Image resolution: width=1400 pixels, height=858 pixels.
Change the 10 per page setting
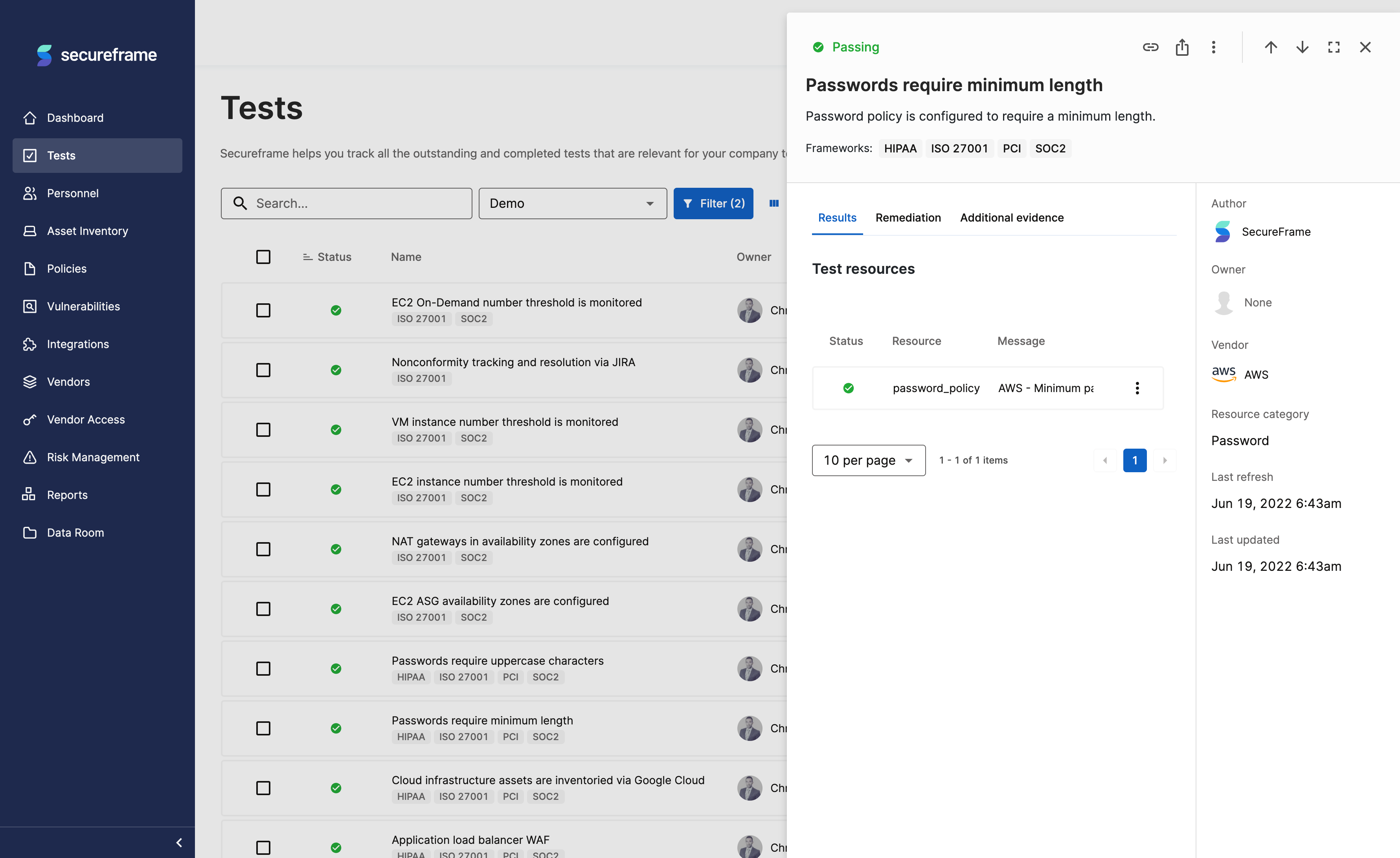[x=868, y=460]
